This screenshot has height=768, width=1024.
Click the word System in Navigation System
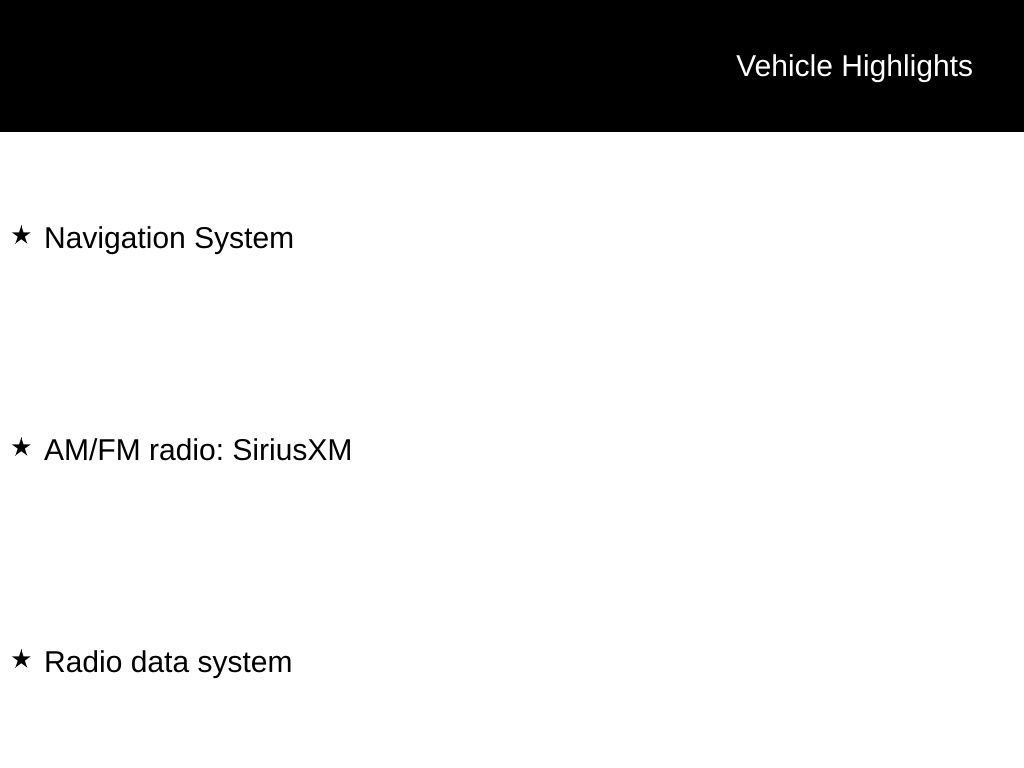point(244,238)
